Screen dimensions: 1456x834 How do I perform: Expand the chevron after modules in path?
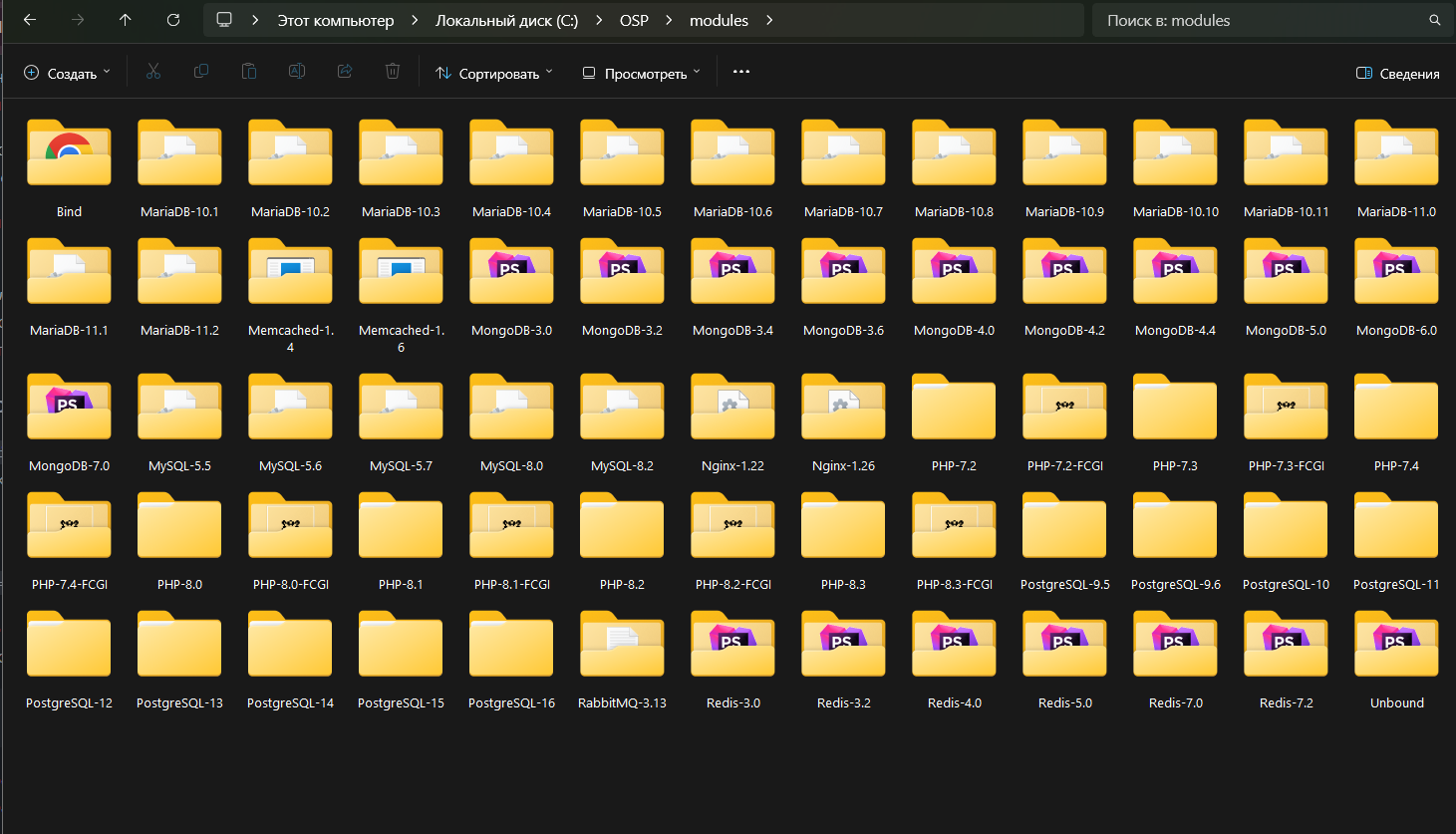[769, 20]
